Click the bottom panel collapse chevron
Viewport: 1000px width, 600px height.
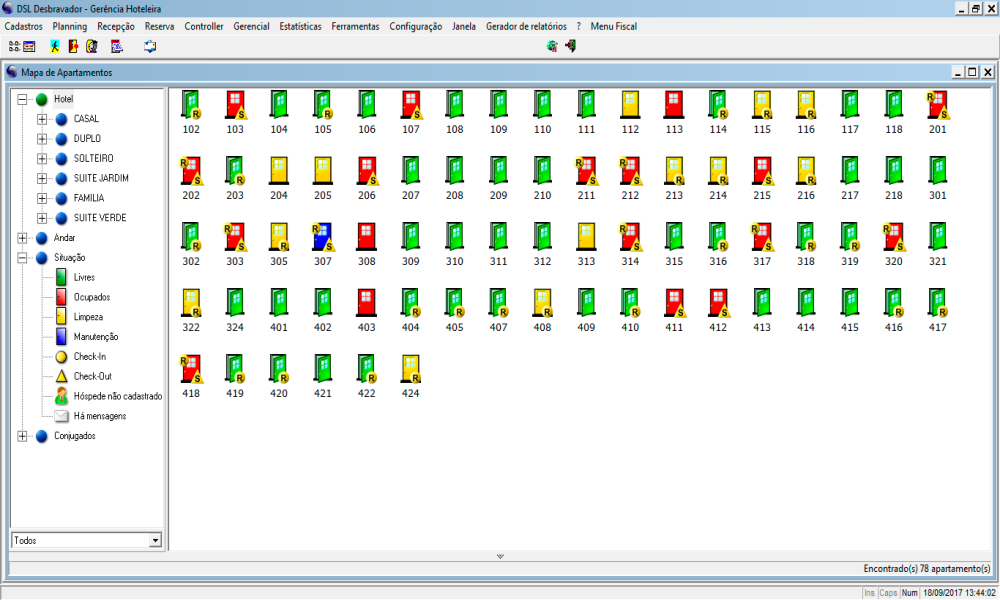click(501, 557)
